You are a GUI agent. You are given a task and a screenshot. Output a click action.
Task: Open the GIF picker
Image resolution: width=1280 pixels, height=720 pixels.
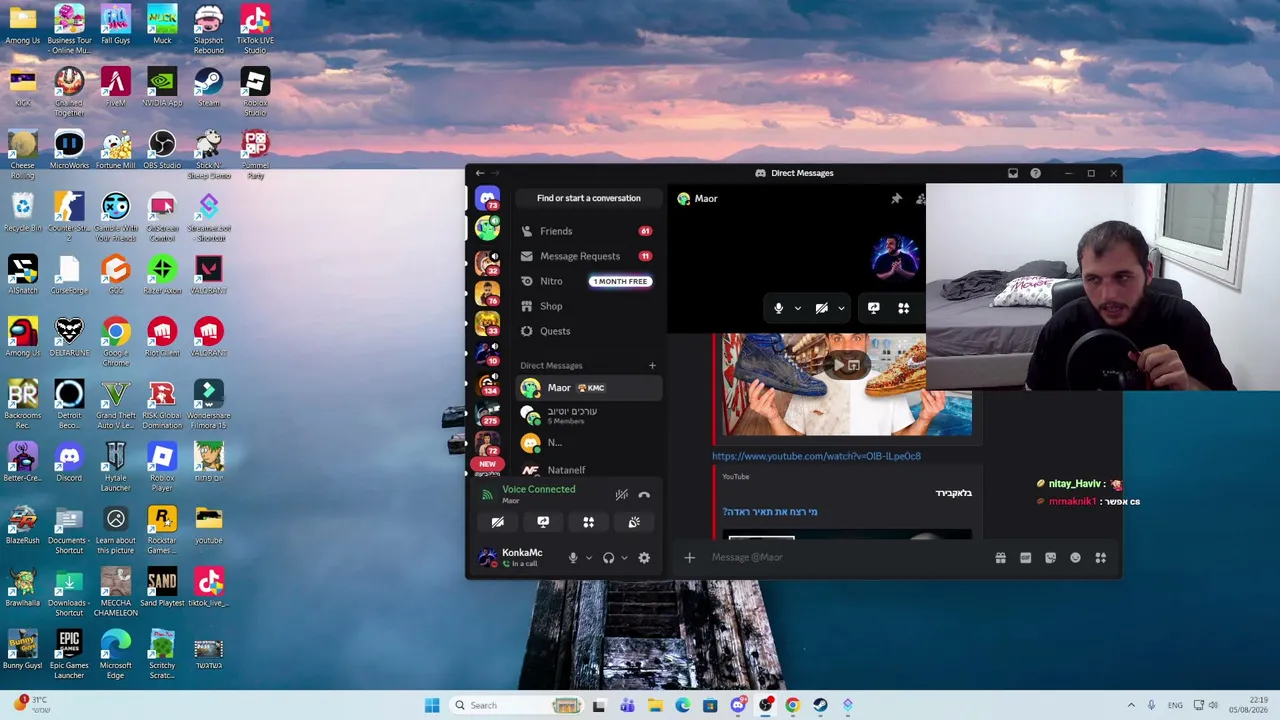pos(1025,558)
